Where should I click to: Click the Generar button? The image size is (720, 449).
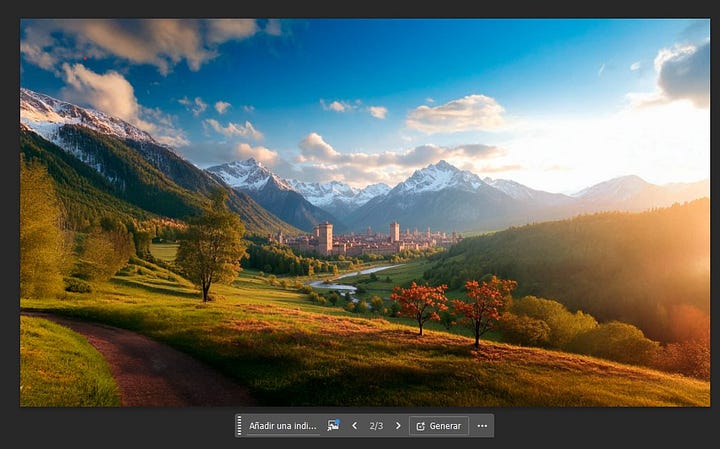point(439,426)
